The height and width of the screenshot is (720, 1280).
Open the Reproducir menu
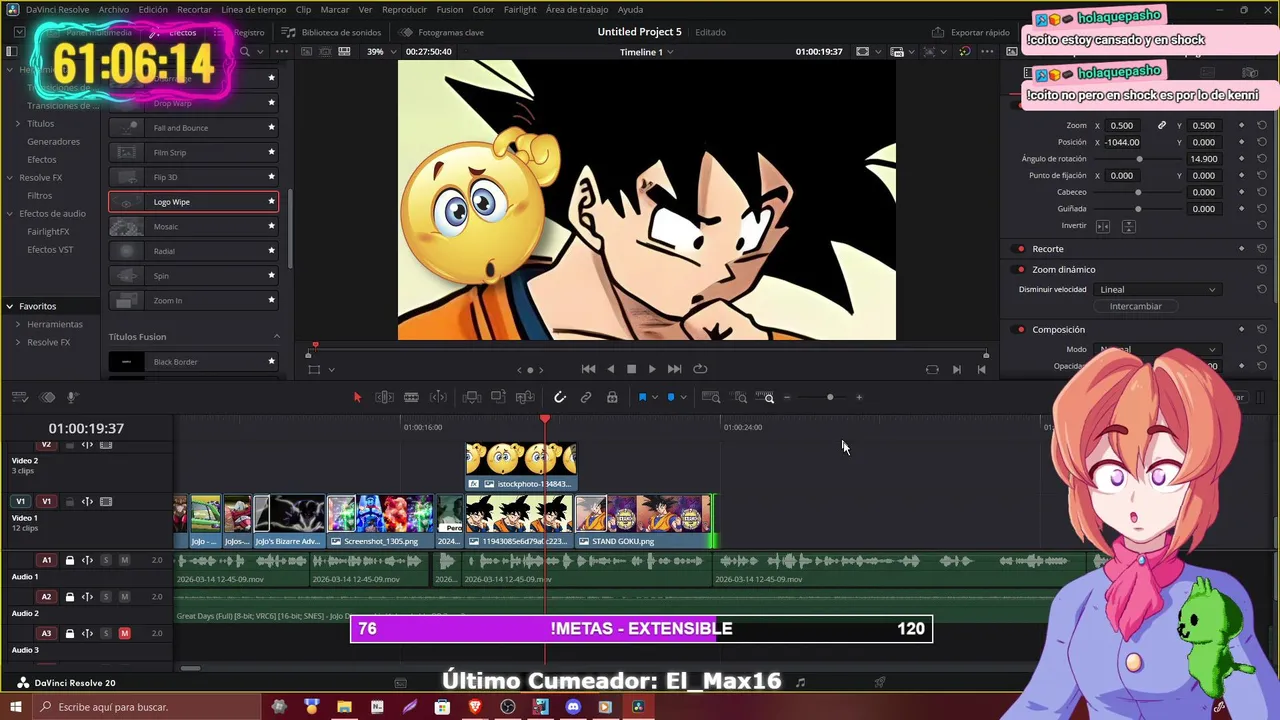click(404, 10)
